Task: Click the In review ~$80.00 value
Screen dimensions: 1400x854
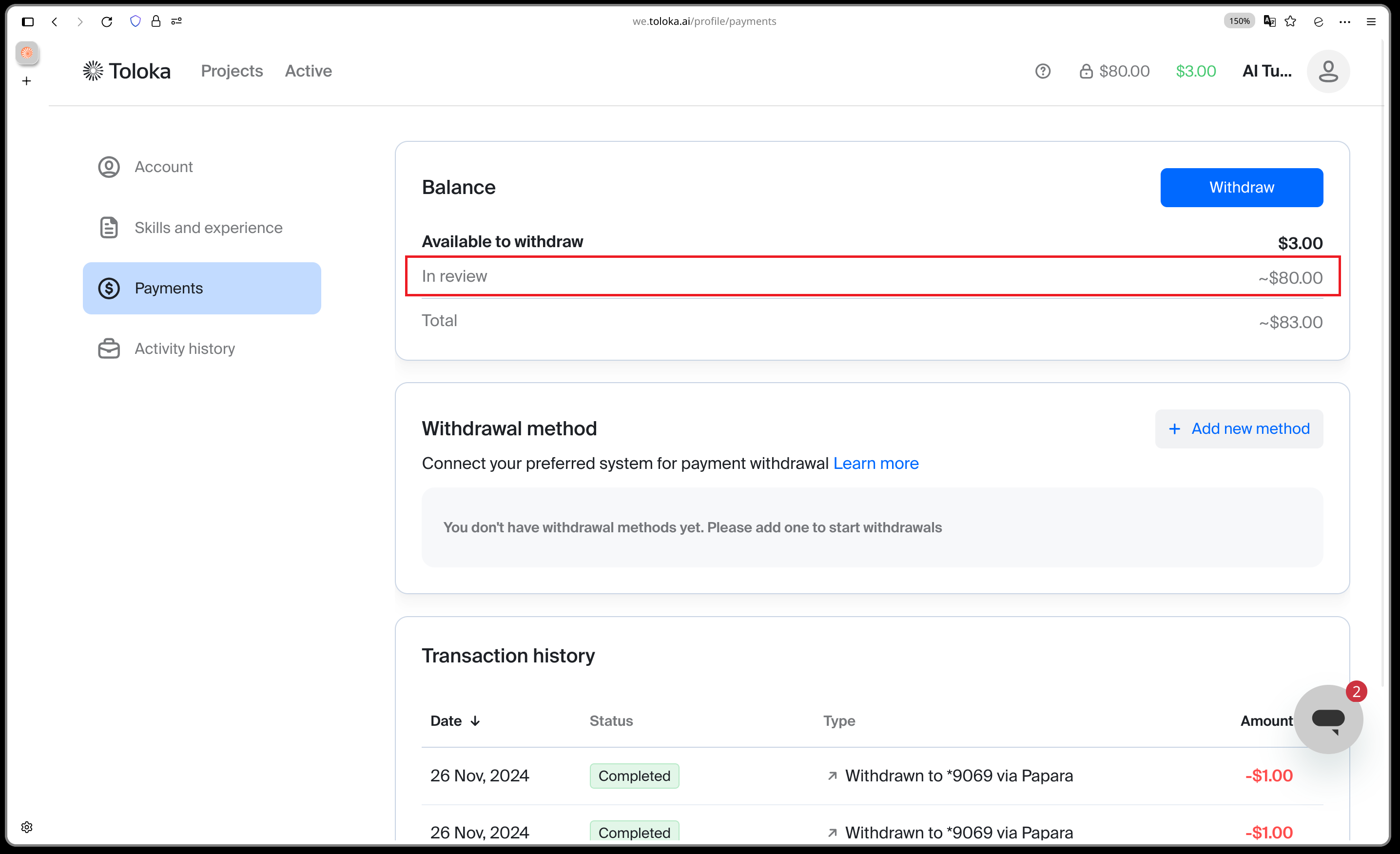Action: point(1290,278)
